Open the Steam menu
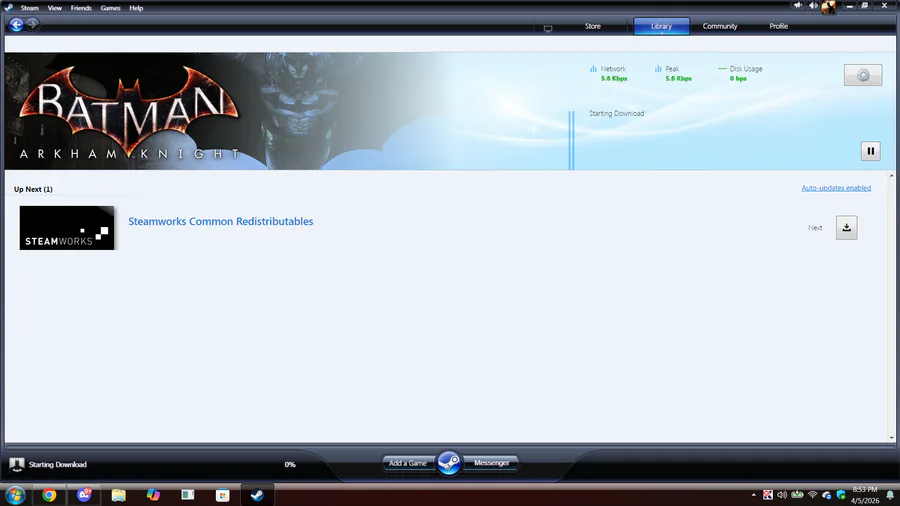 point(29,8)
